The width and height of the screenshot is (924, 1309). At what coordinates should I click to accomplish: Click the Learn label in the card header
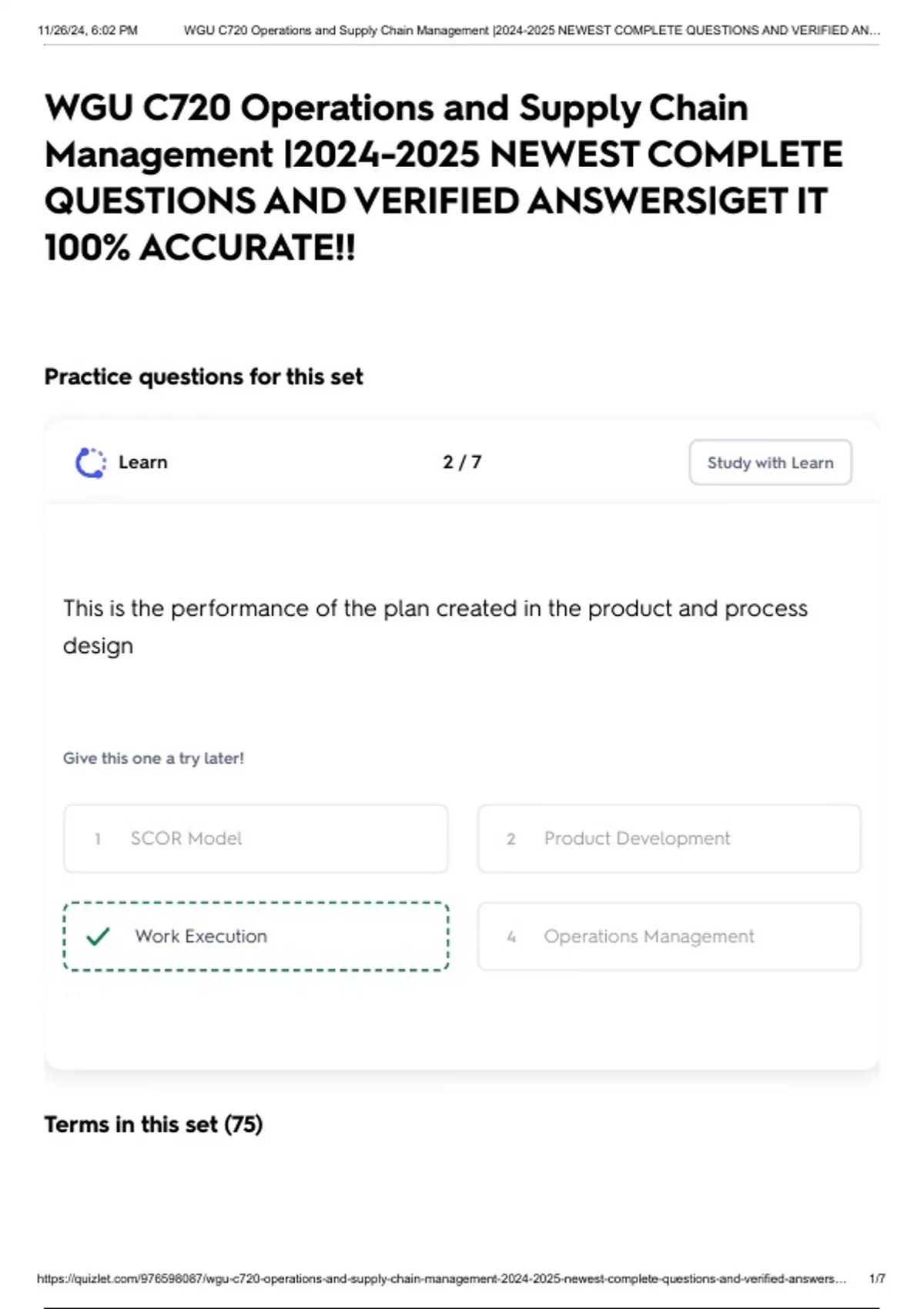[143, 462]
